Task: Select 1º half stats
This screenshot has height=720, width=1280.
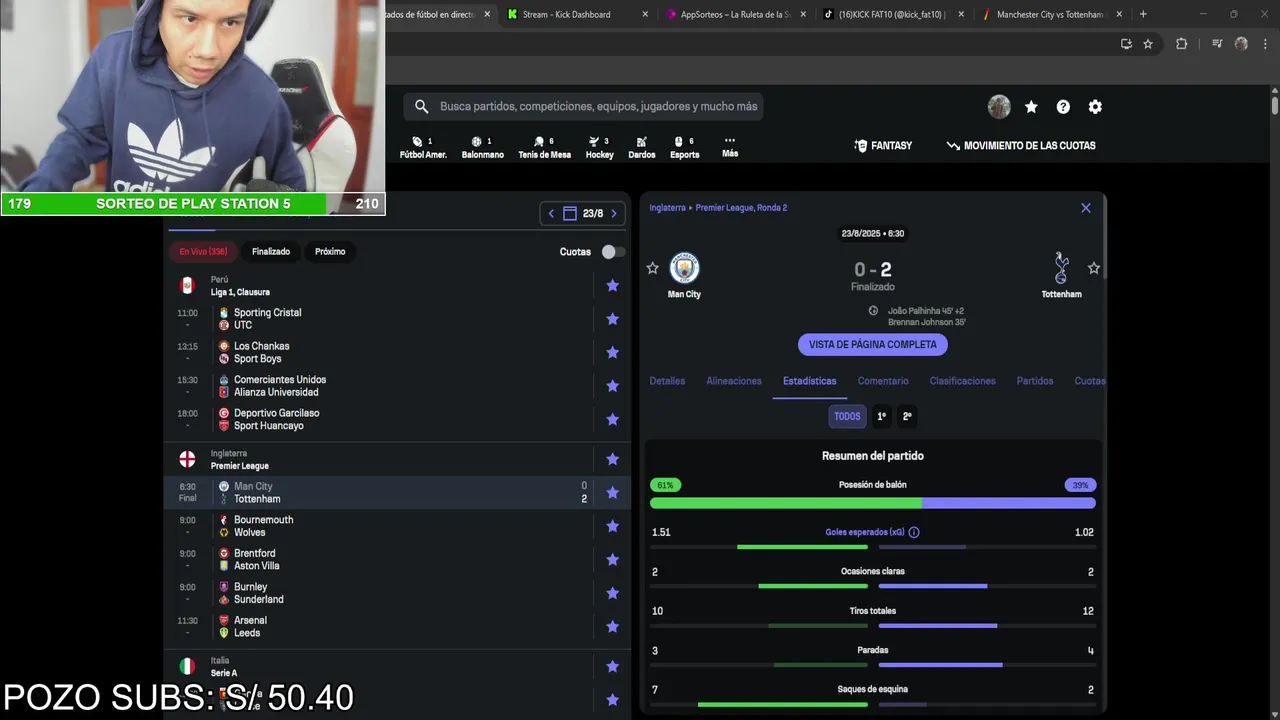Action: tap(881, 416)
